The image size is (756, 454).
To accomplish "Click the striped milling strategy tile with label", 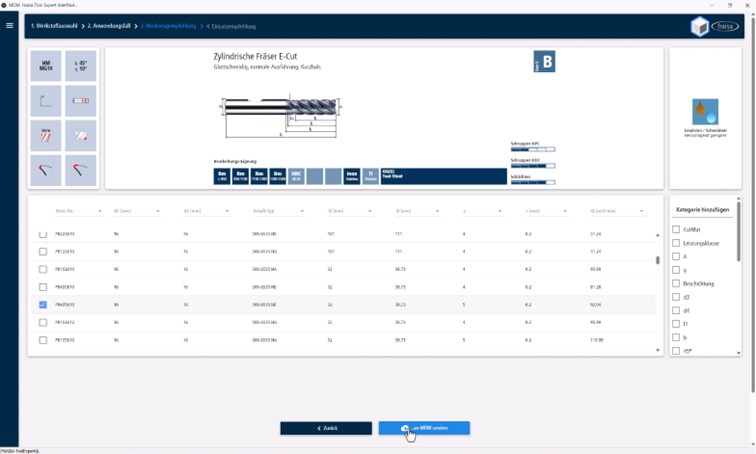I will click(x=46, y=136).
